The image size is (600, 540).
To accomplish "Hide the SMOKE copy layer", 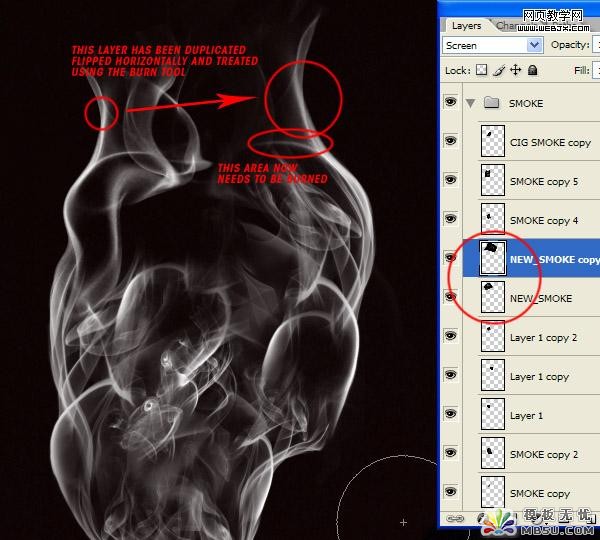I will [450, 492].
